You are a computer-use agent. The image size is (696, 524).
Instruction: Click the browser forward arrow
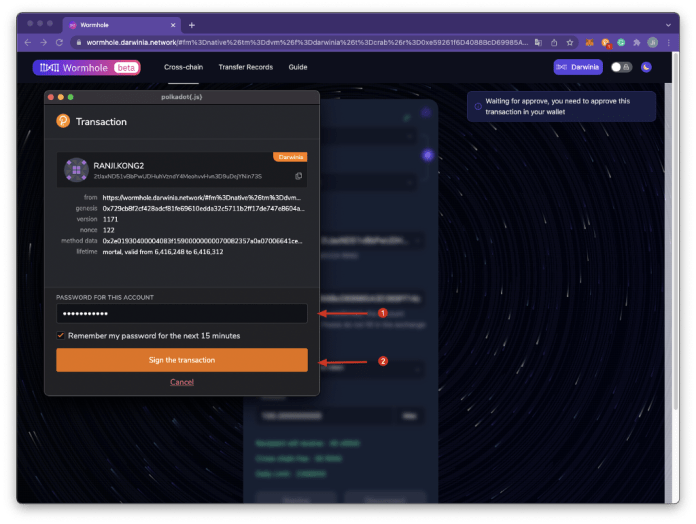[44, 43]
